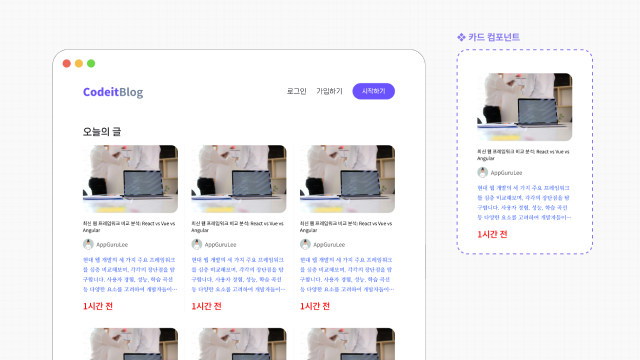Click second card's author avatar icon

[x=197, y=244]
